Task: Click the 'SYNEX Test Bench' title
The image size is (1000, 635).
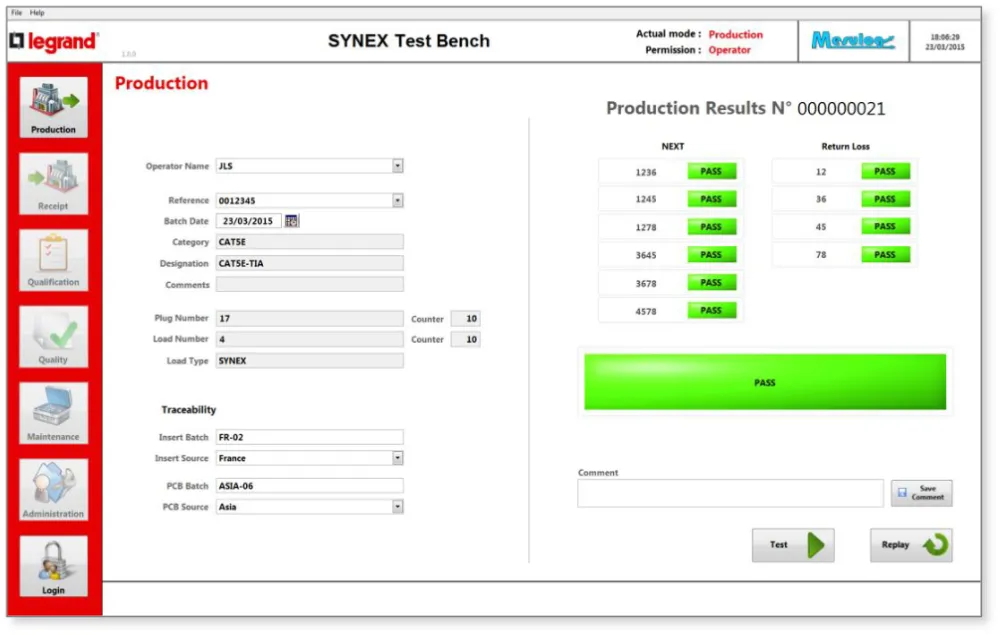Action: pyautogui.click(x=409, y=41)
